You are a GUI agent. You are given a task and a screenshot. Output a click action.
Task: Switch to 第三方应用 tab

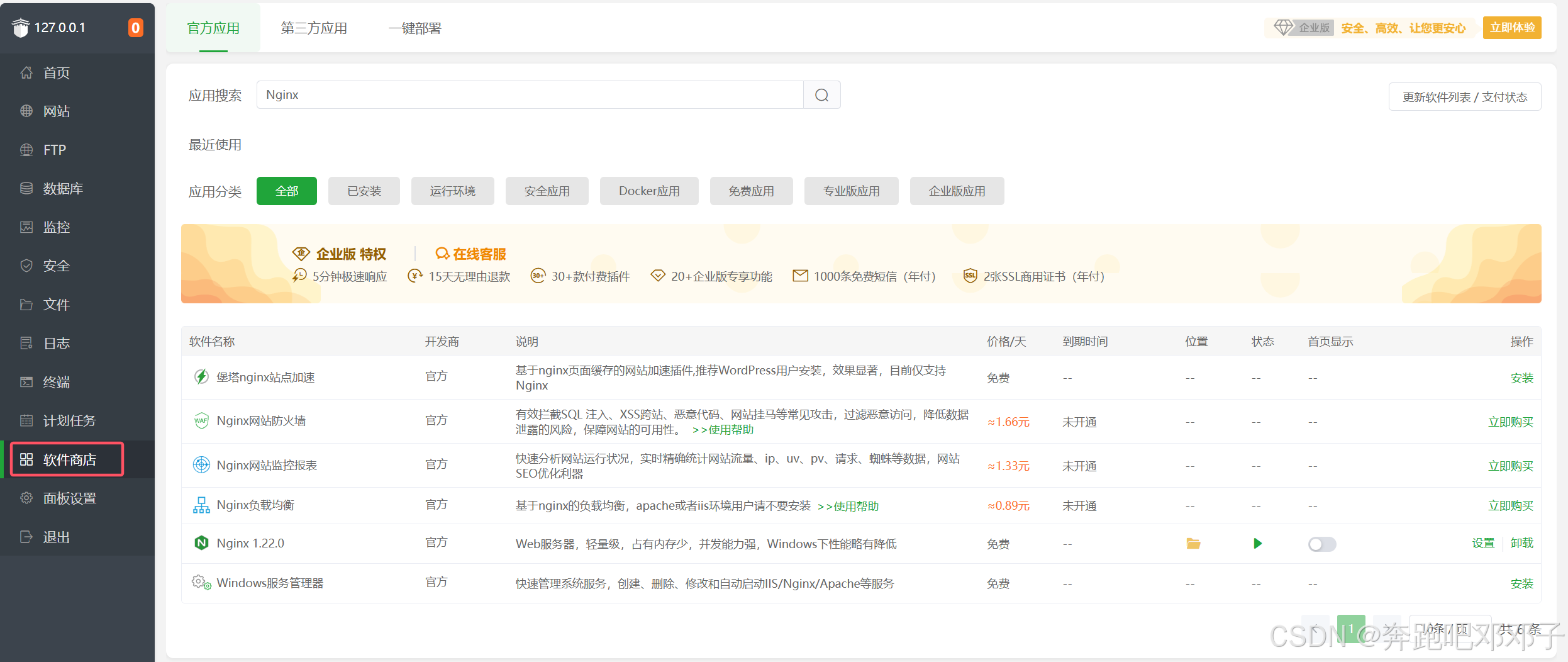[x=314, y=28]
